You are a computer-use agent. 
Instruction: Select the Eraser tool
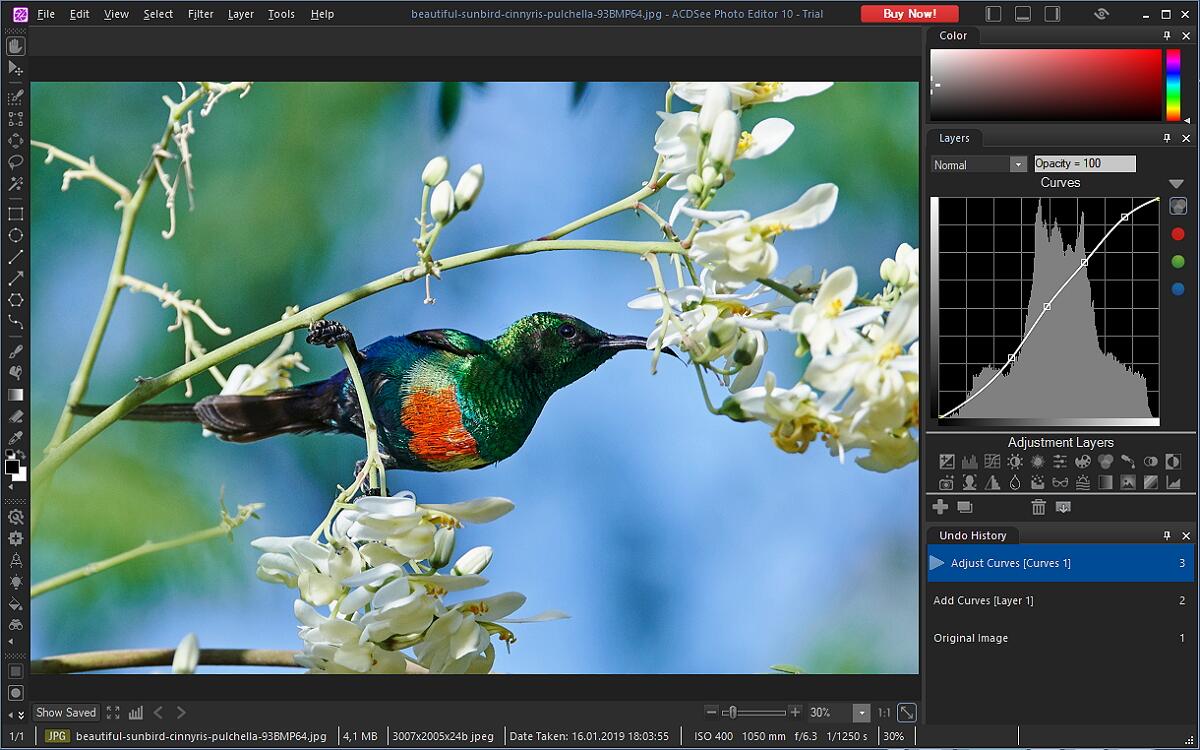click(15, 416)
